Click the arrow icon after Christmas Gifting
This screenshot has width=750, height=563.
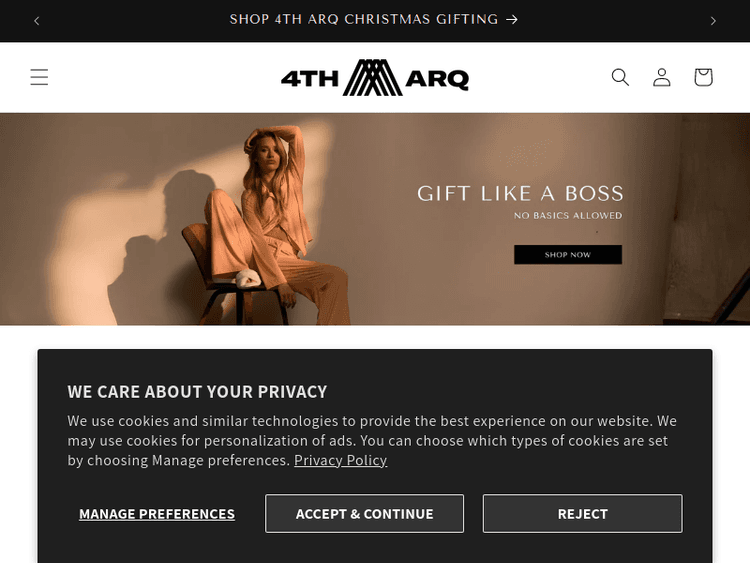512,19
